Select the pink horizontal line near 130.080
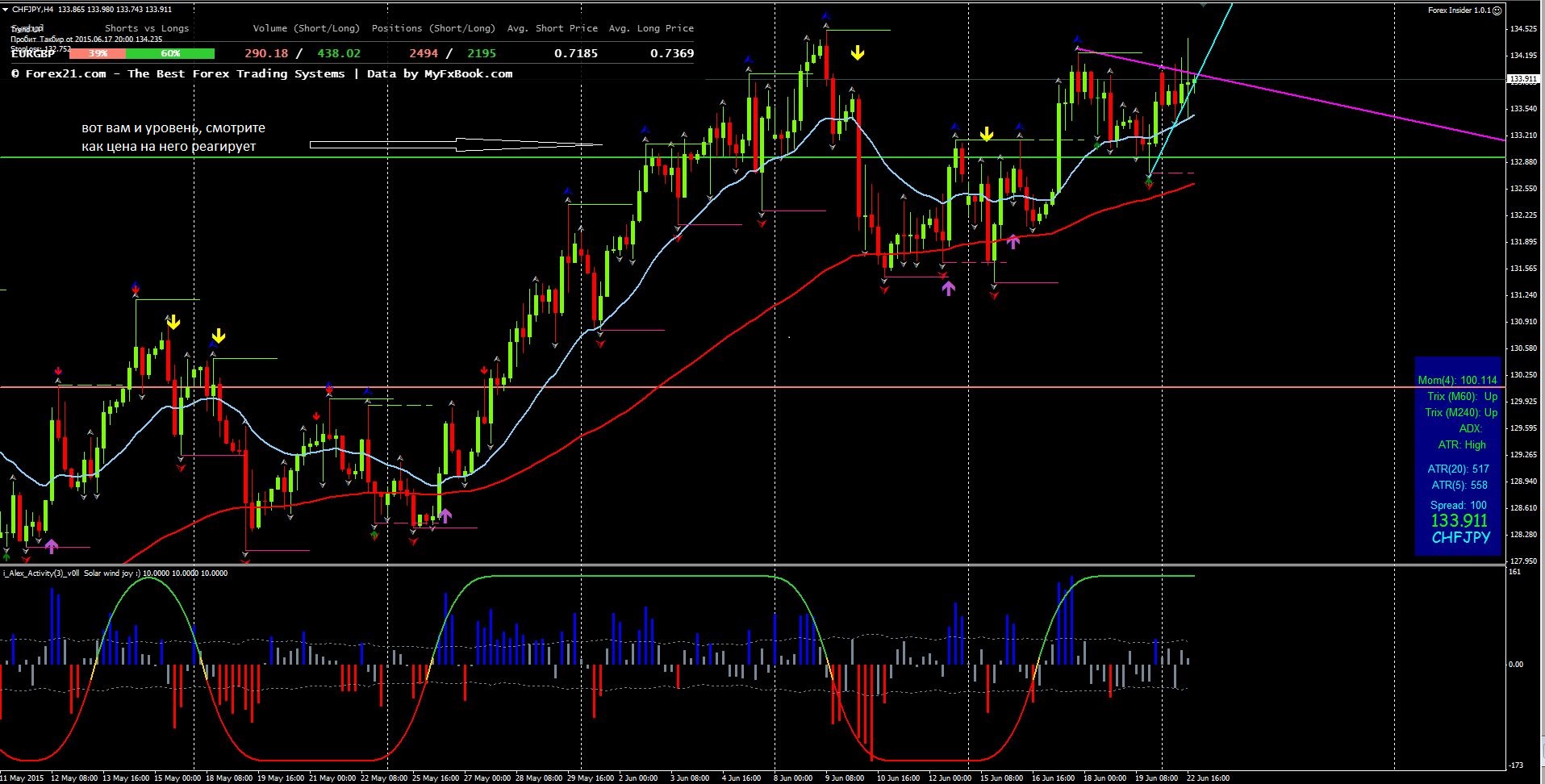This screenshot has height=784, width=1545. pyautogui.click(x=753, y=387)
